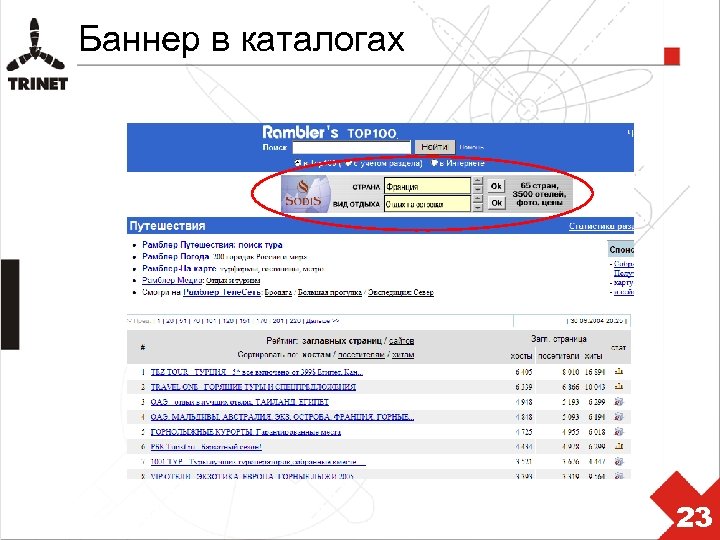Select the 'в Top100' search radio button

pos(298,163)
